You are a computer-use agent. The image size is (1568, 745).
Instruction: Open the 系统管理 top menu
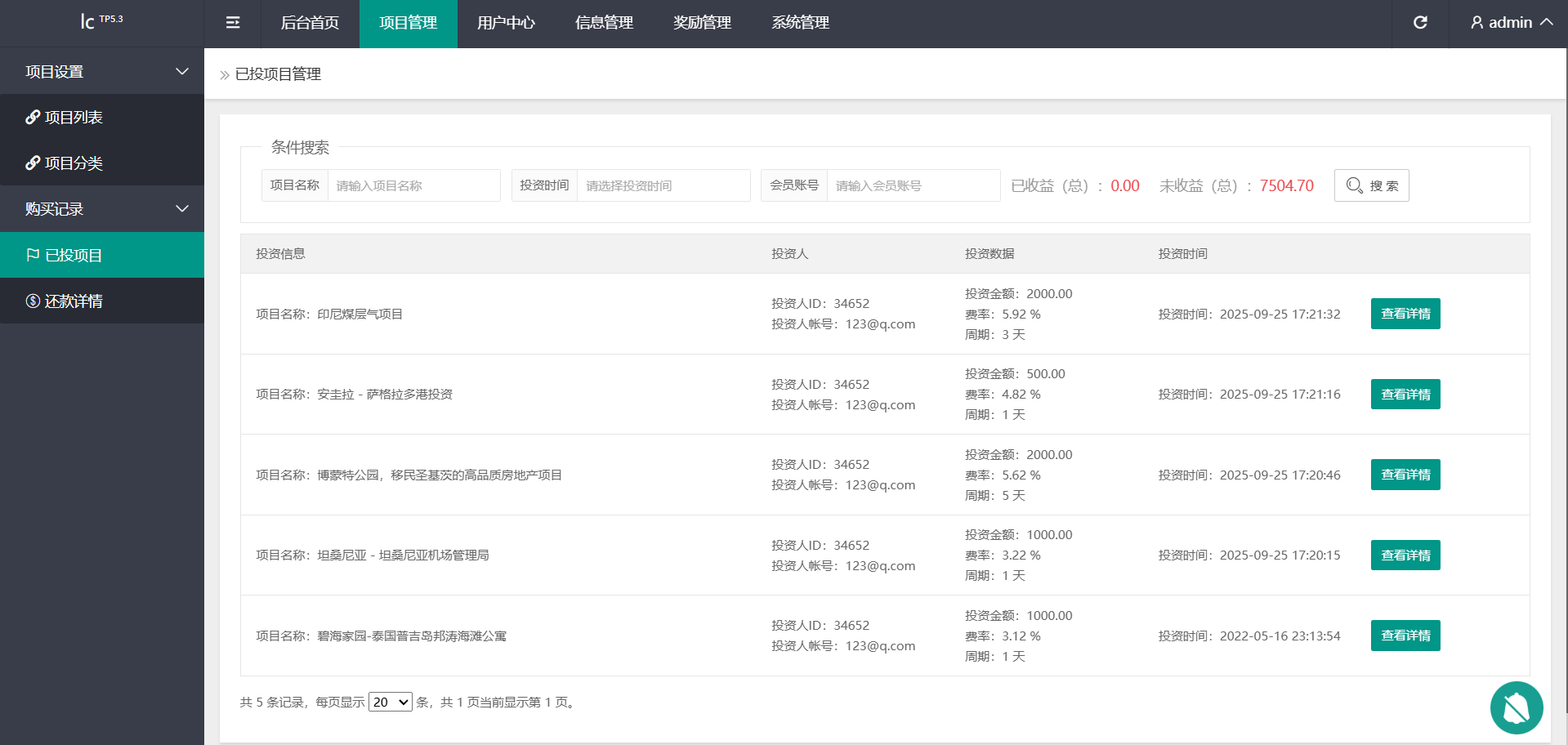click(x=800, y=23)
